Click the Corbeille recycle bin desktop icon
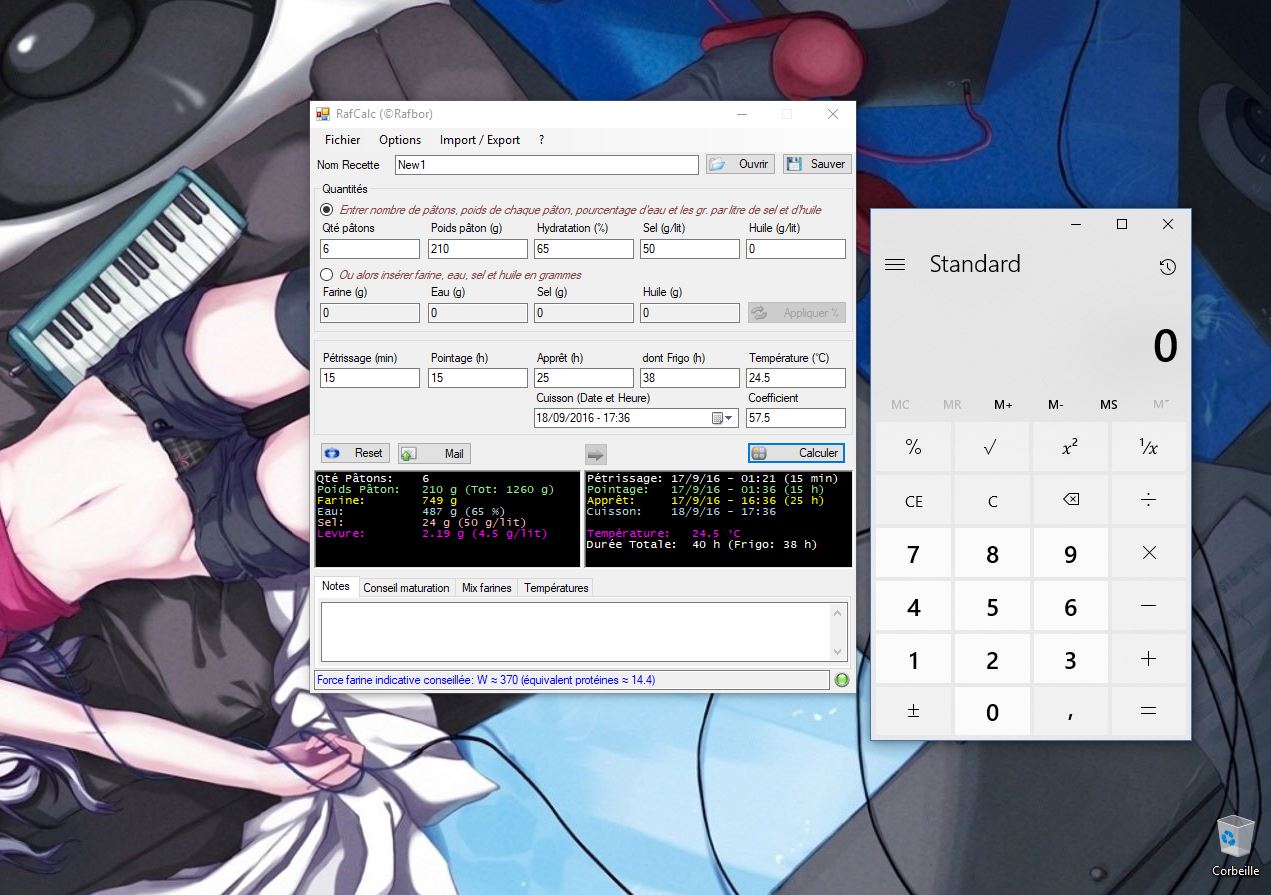 [1235, 846]
